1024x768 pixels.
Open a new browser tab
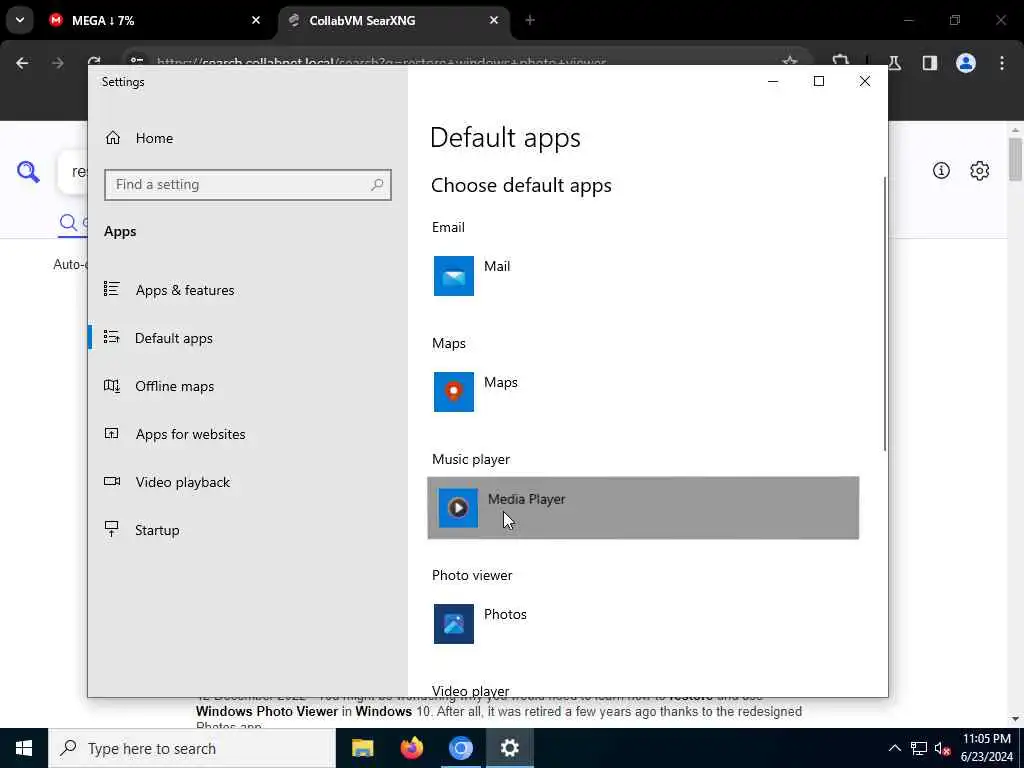(530, 20)
